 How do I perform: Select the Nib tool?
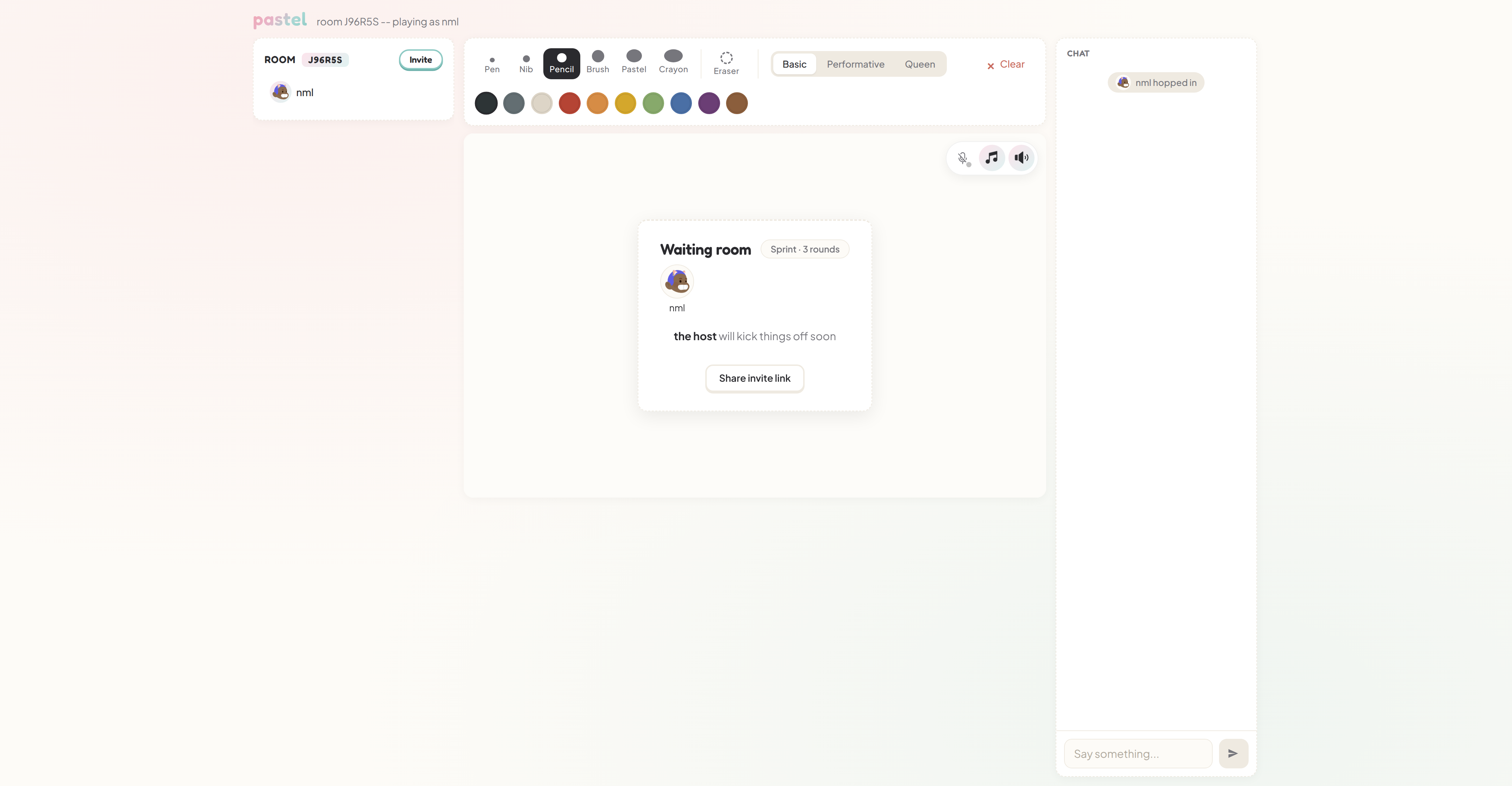526,64
